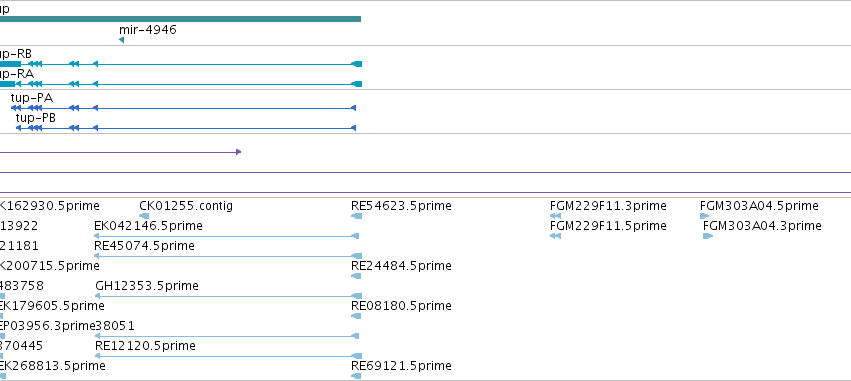Select the FGM229F11.3prime double-arrow glyph
The height and width of the screenshot is (381, 851).
click(x=555, y=216)
